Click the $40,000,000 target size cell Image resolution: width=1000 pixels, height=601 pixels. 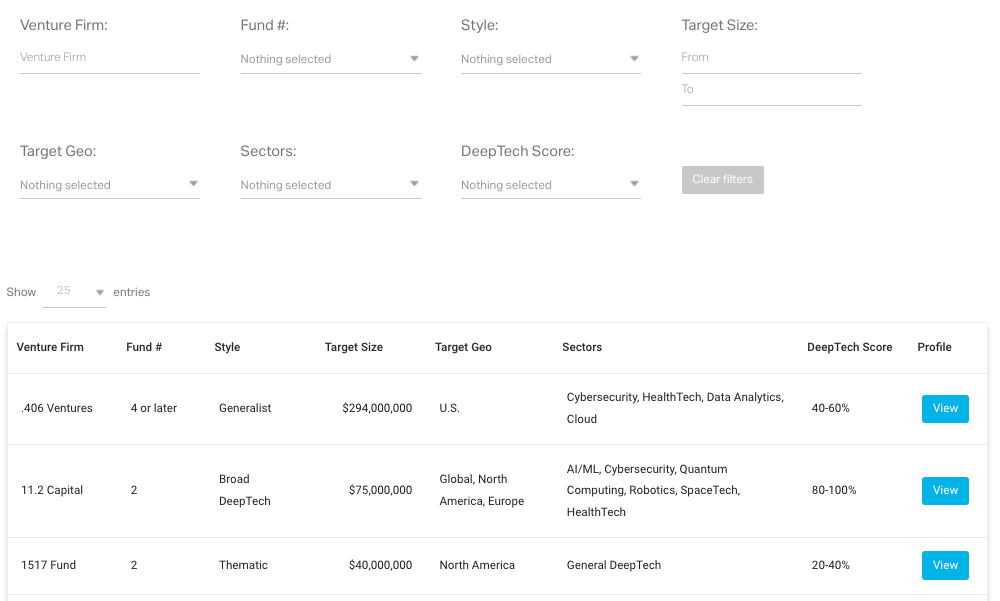[x=380, y=565]
